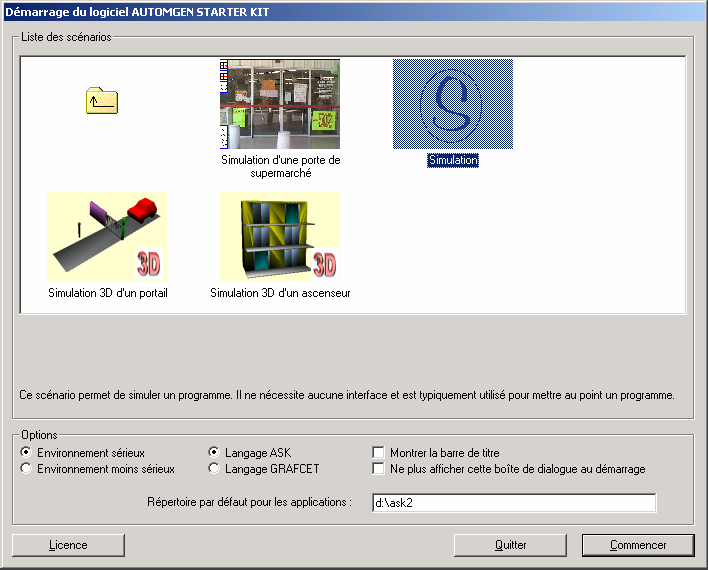Open the Licence button
The width and height of the screenshot is (708, 570).
(x=68, y=545)
